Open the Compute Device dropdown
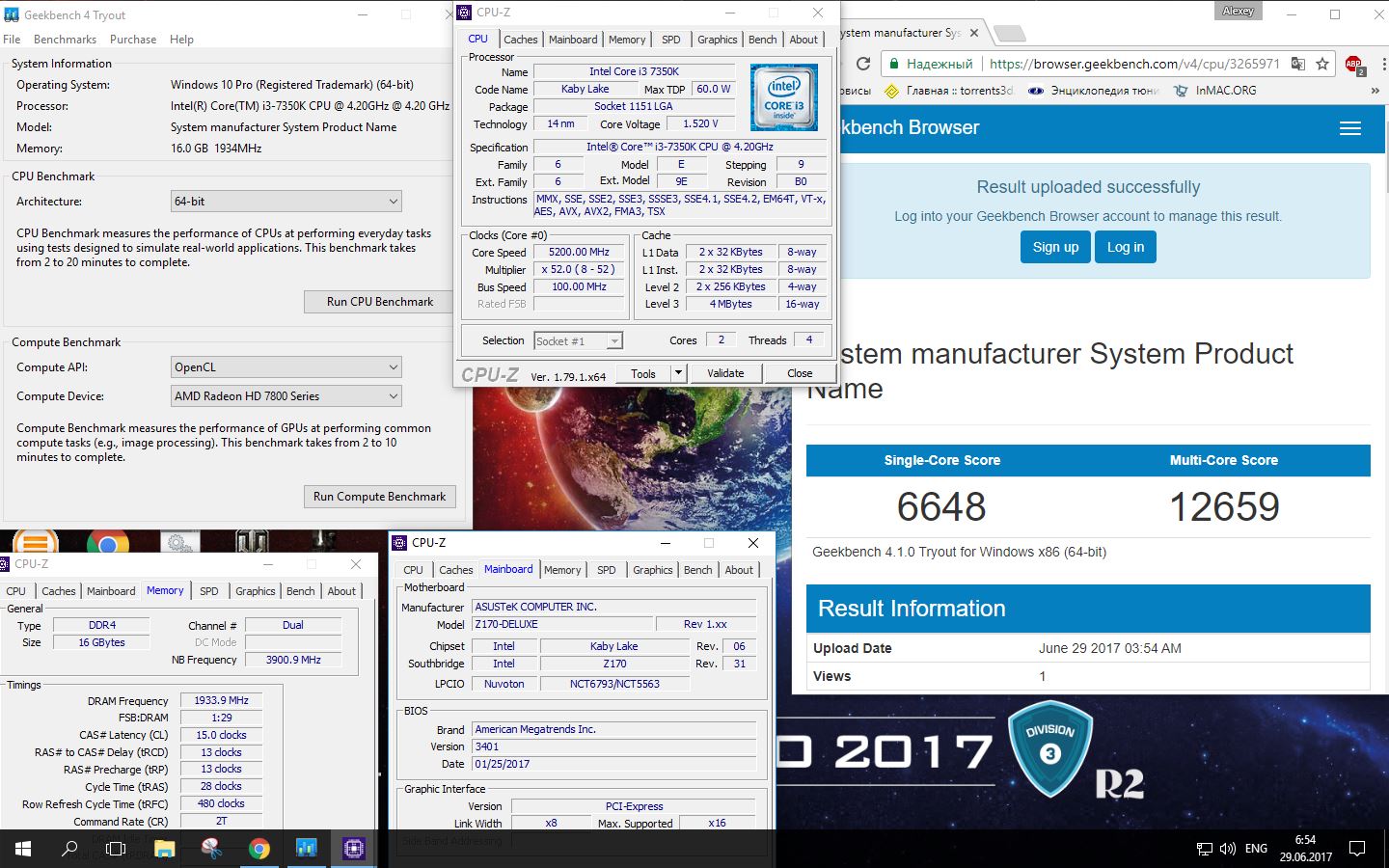 point(286,396)
